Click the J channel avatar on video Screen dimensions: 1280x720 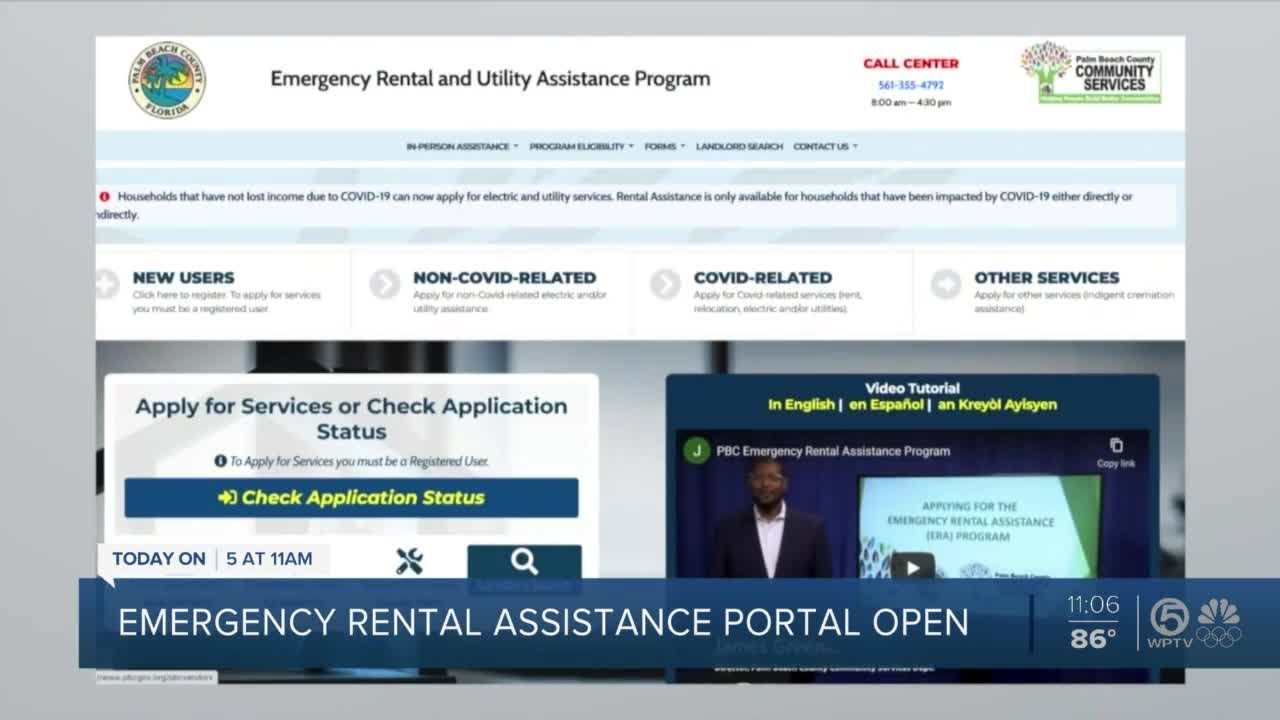(697, 450)
